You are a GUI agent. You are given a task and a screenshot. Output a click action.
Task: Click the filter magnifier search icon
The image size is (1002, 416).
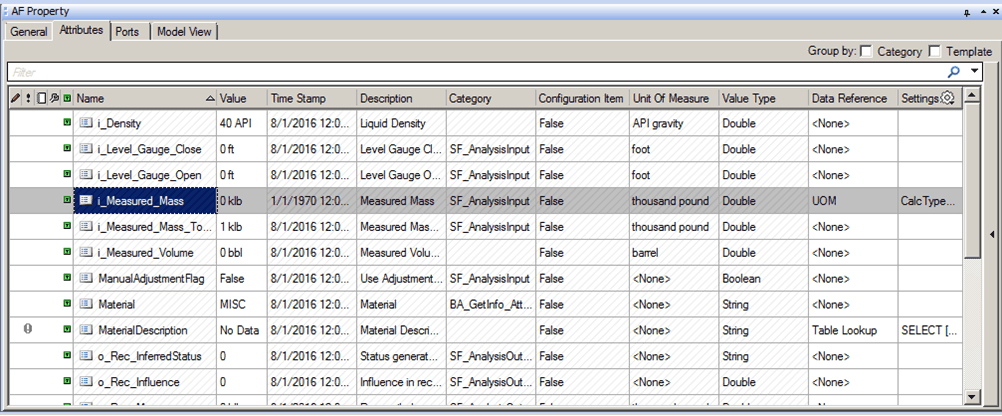[x=955, y=71]
